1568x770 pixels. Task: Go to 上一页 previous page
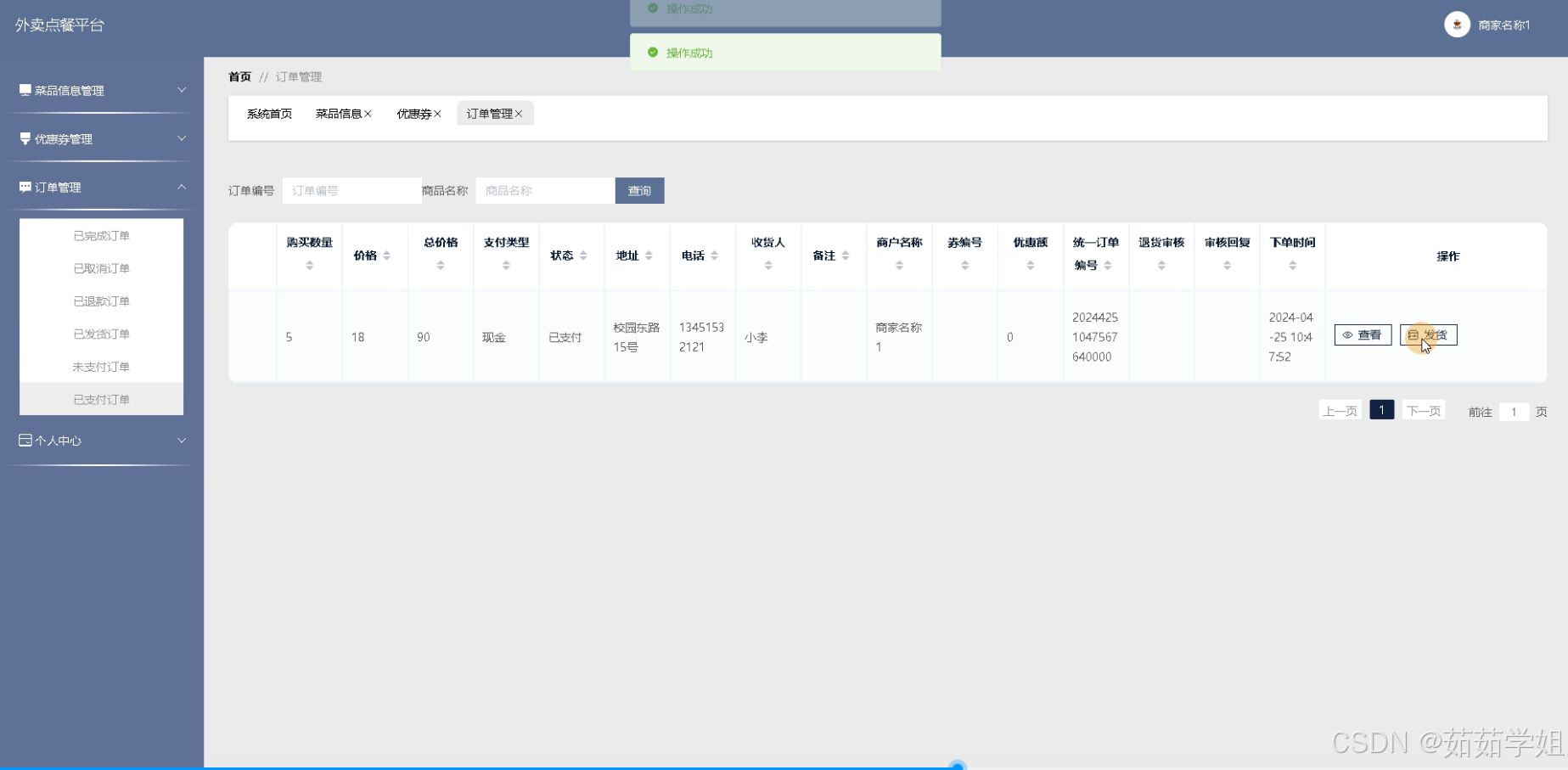[x=1340, y=411]
